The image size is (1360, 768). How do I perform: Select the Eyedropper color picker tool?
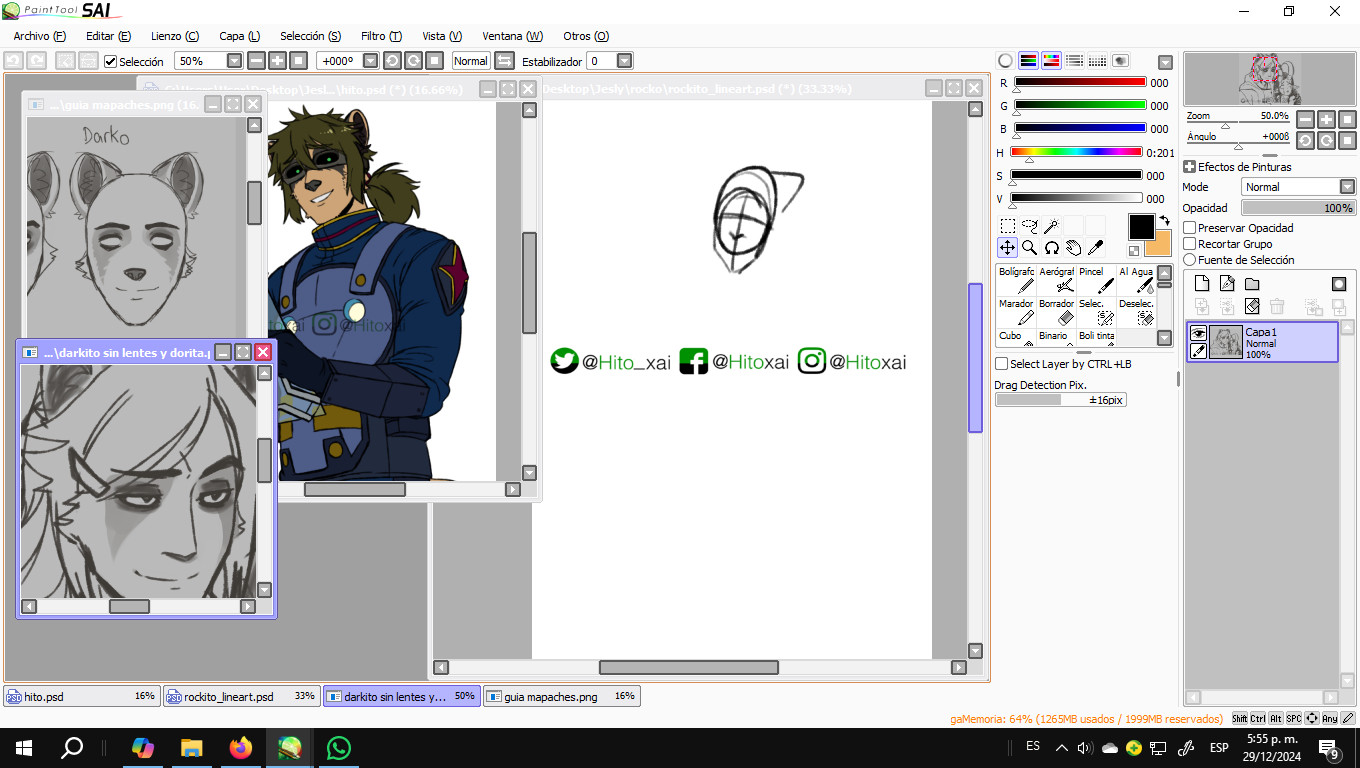click(x=1096, y=248)
